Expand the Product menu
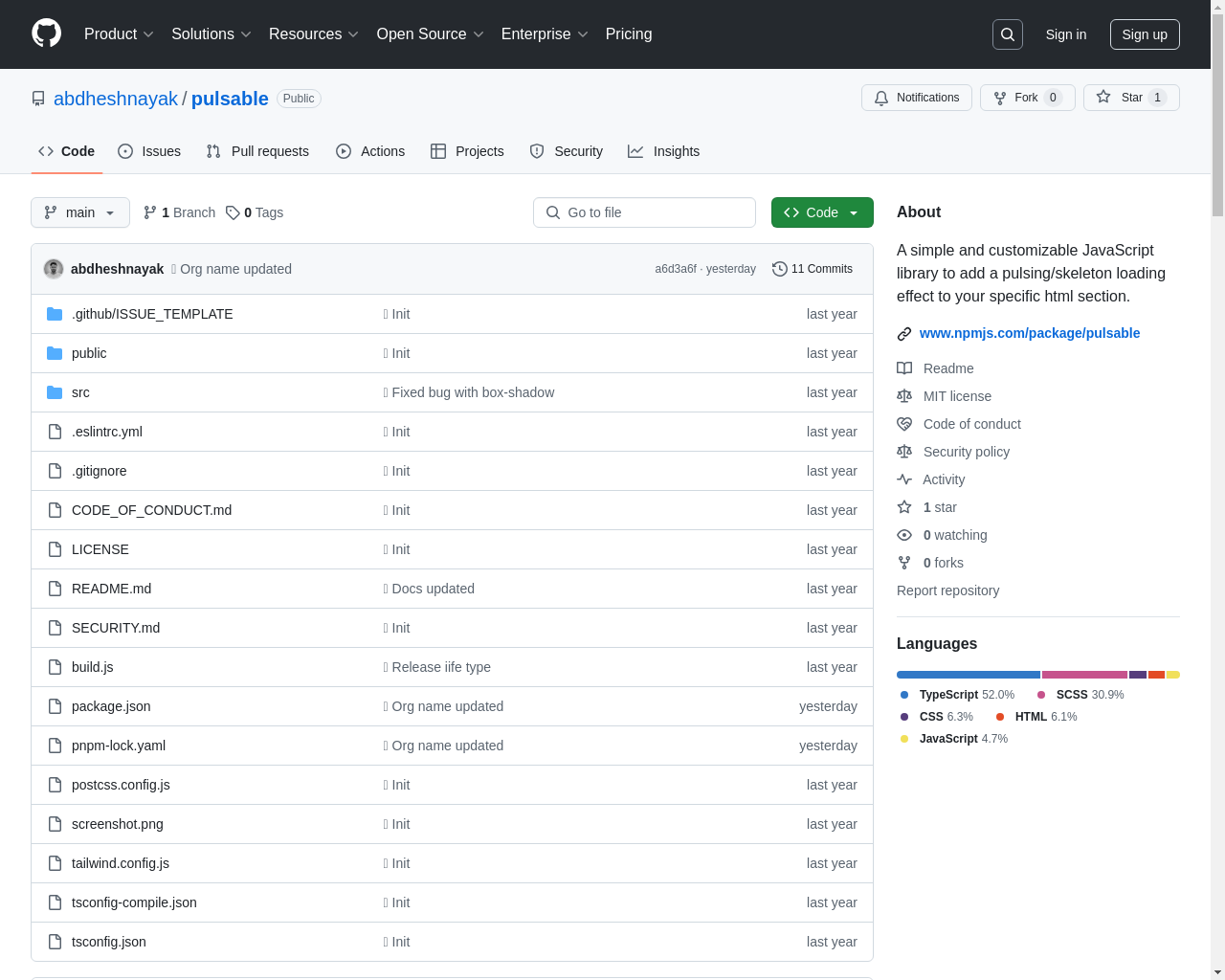 point(119,34)
